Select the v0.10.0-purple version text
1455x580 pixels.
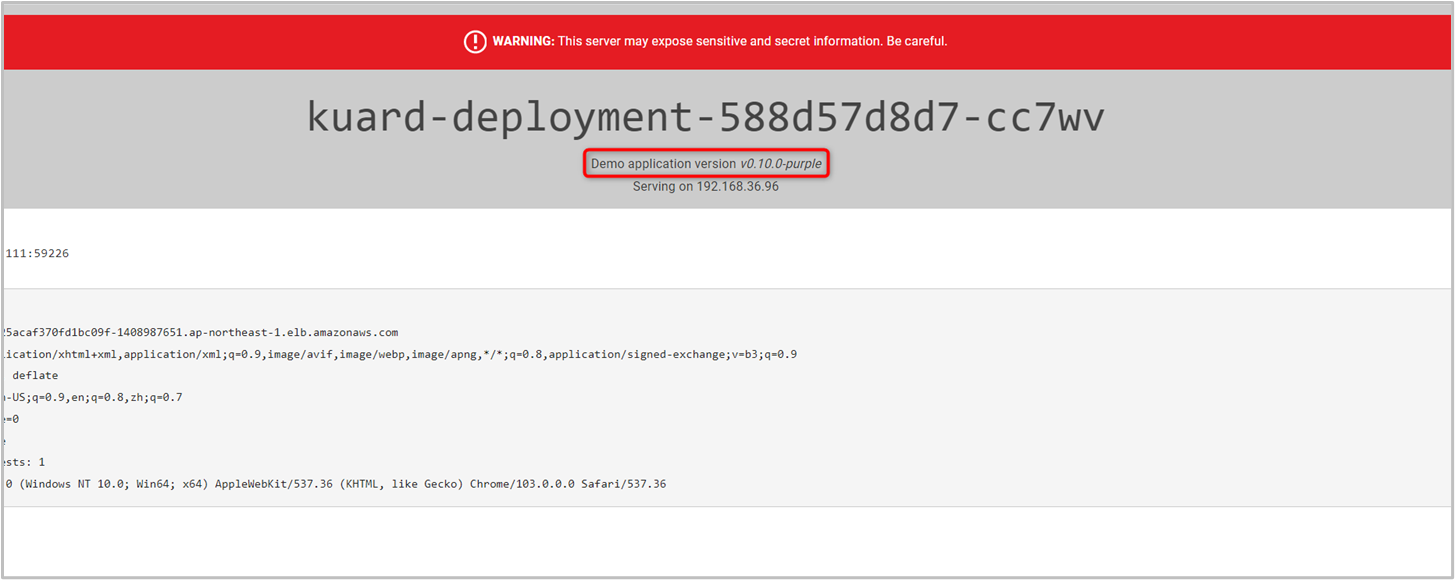(x=781, y=164)
